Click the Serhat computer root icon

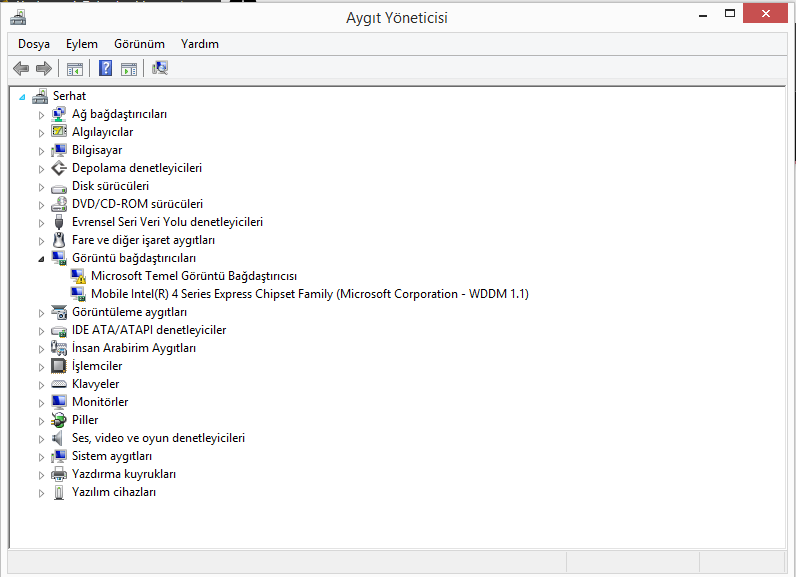point(40,96)
